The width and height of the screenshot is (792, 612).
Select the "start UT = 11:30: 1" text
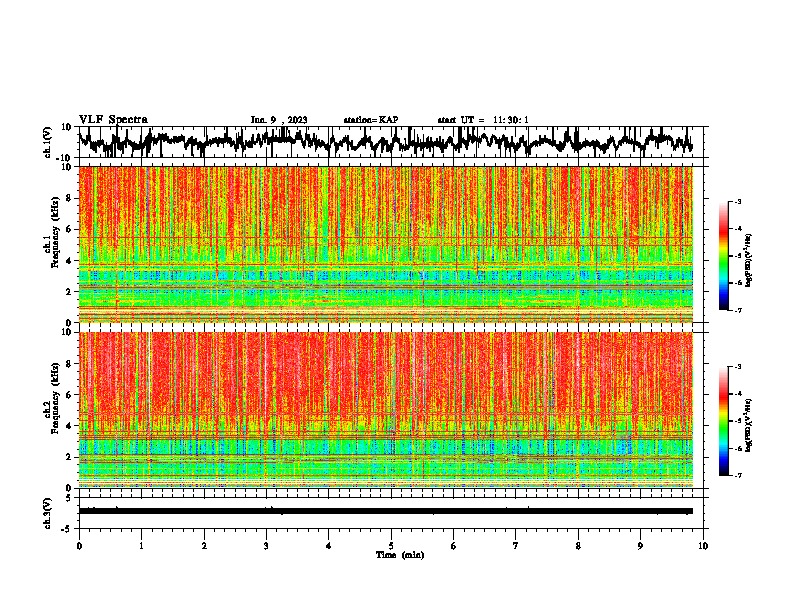(x=483, y=120)
